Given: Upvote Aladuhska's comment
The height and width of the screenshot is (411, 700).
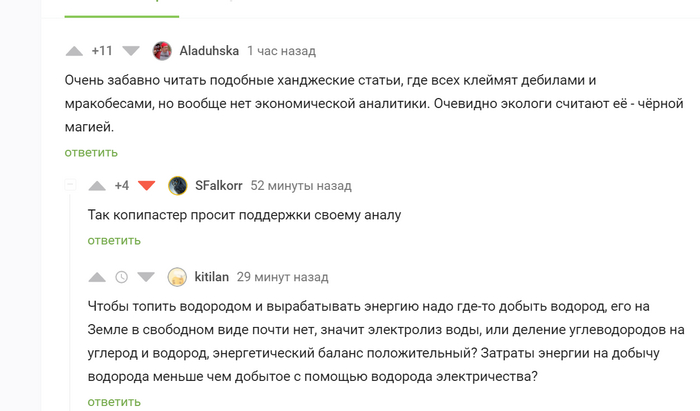Looking at the screenshot, I should pyautogui.click(x=75, y=51).
